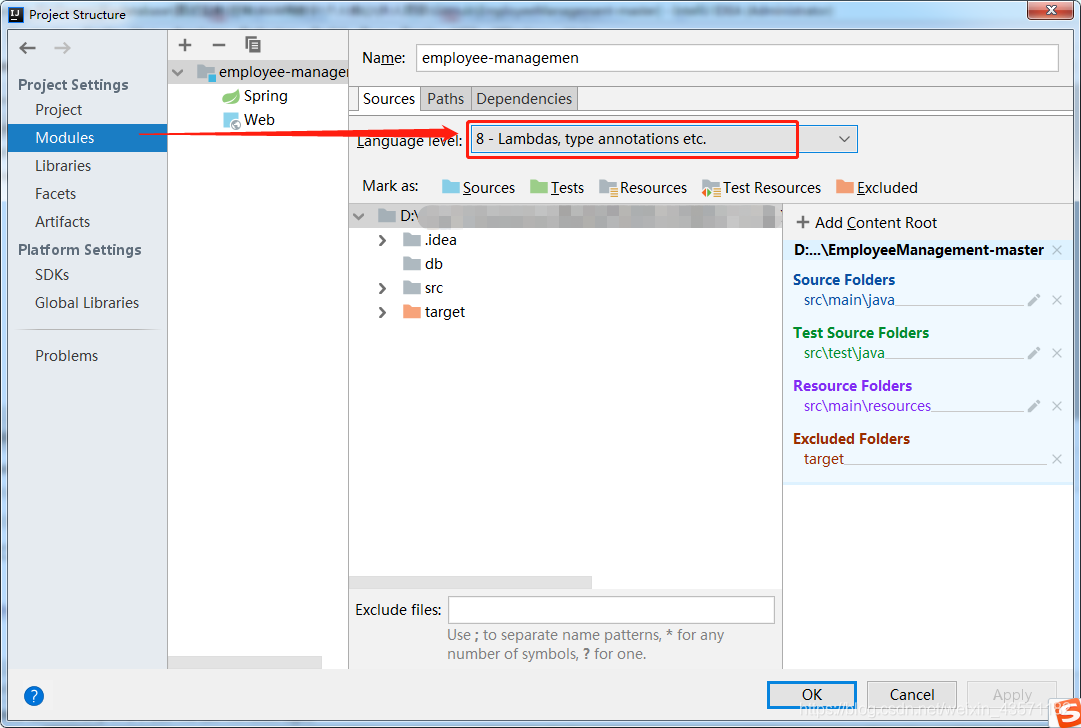Copy the module with copy icon
This screenshot has height=728, width=1081.
point(253,45)
